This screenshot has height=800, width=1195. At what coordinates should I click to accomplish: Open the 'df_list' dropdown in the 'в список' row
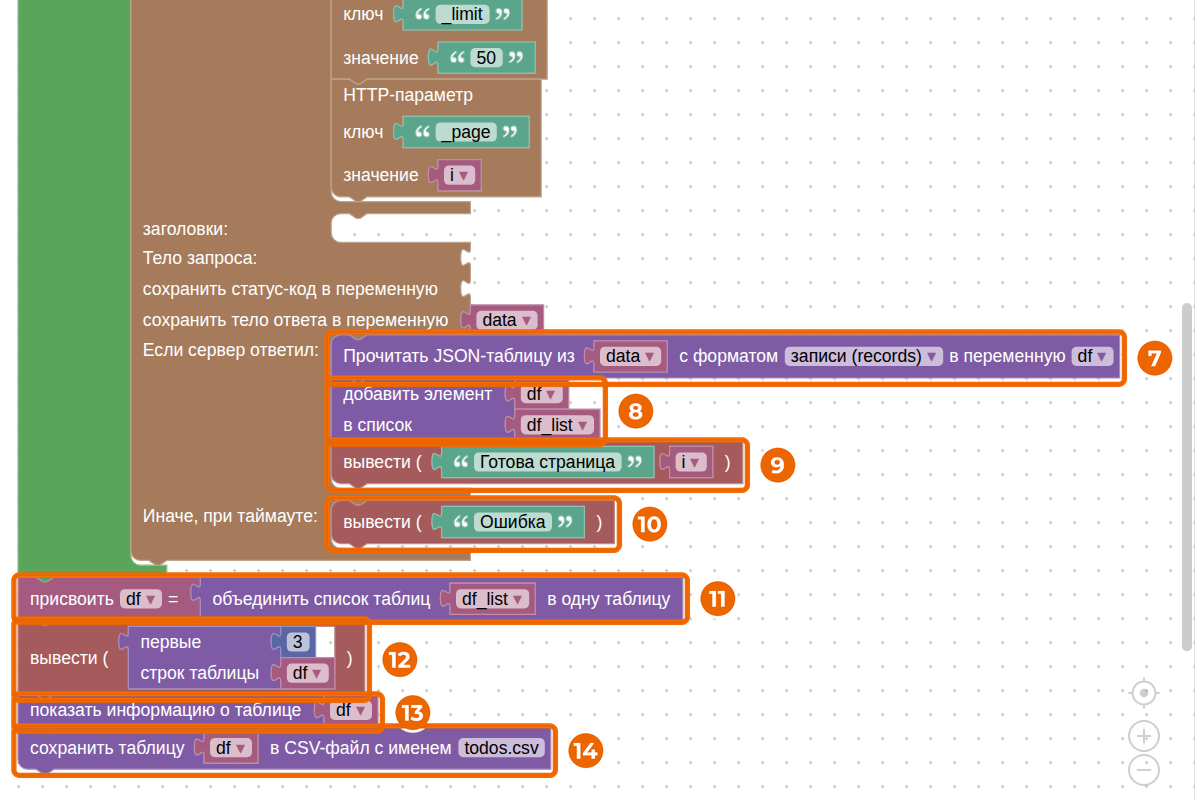[558, 425]
